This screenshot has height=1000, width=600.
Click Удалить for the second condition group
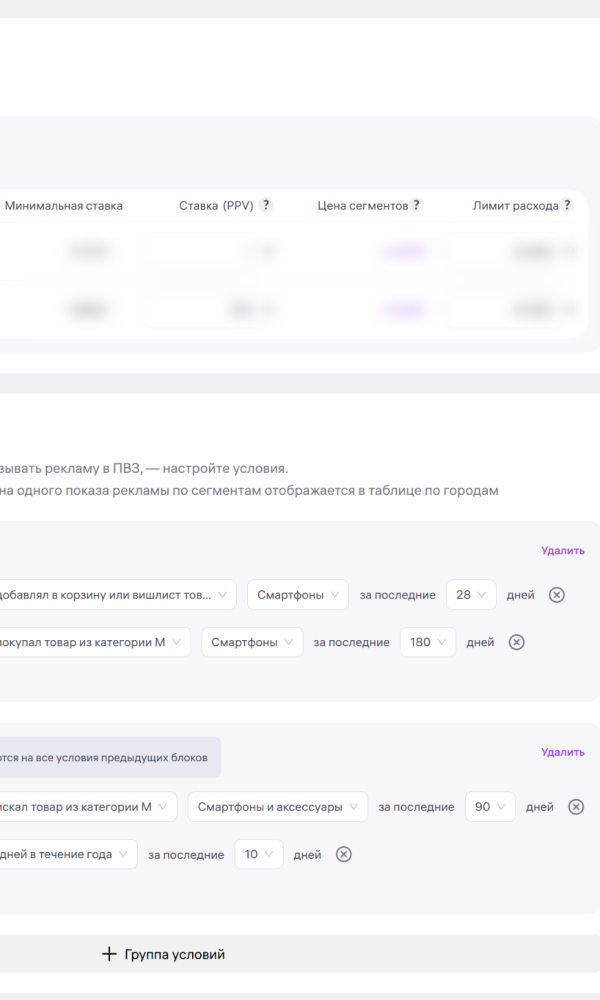(x=562, y=752)
